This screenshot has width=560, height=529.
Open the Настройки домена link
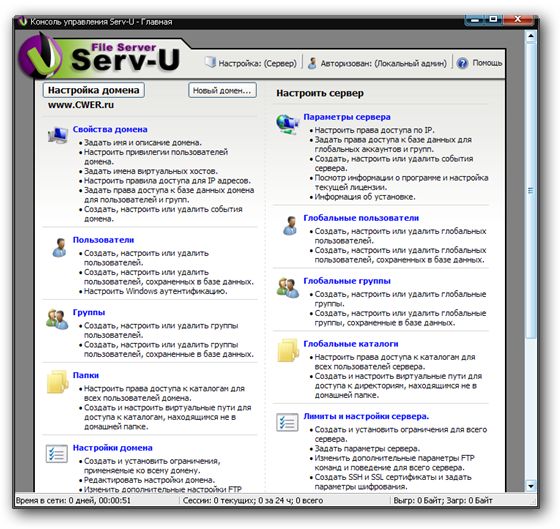112,448
